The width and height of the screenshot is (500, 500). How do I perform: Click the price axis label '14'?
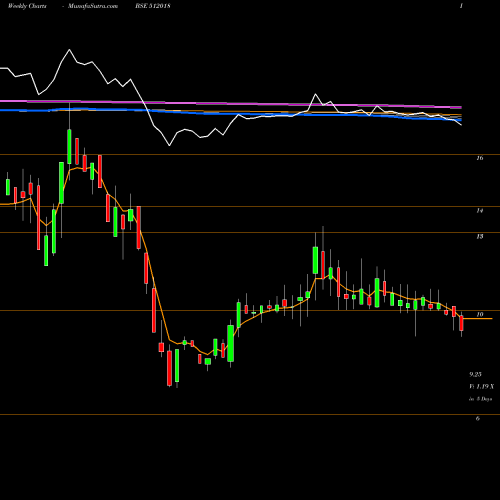pos(480,210)
